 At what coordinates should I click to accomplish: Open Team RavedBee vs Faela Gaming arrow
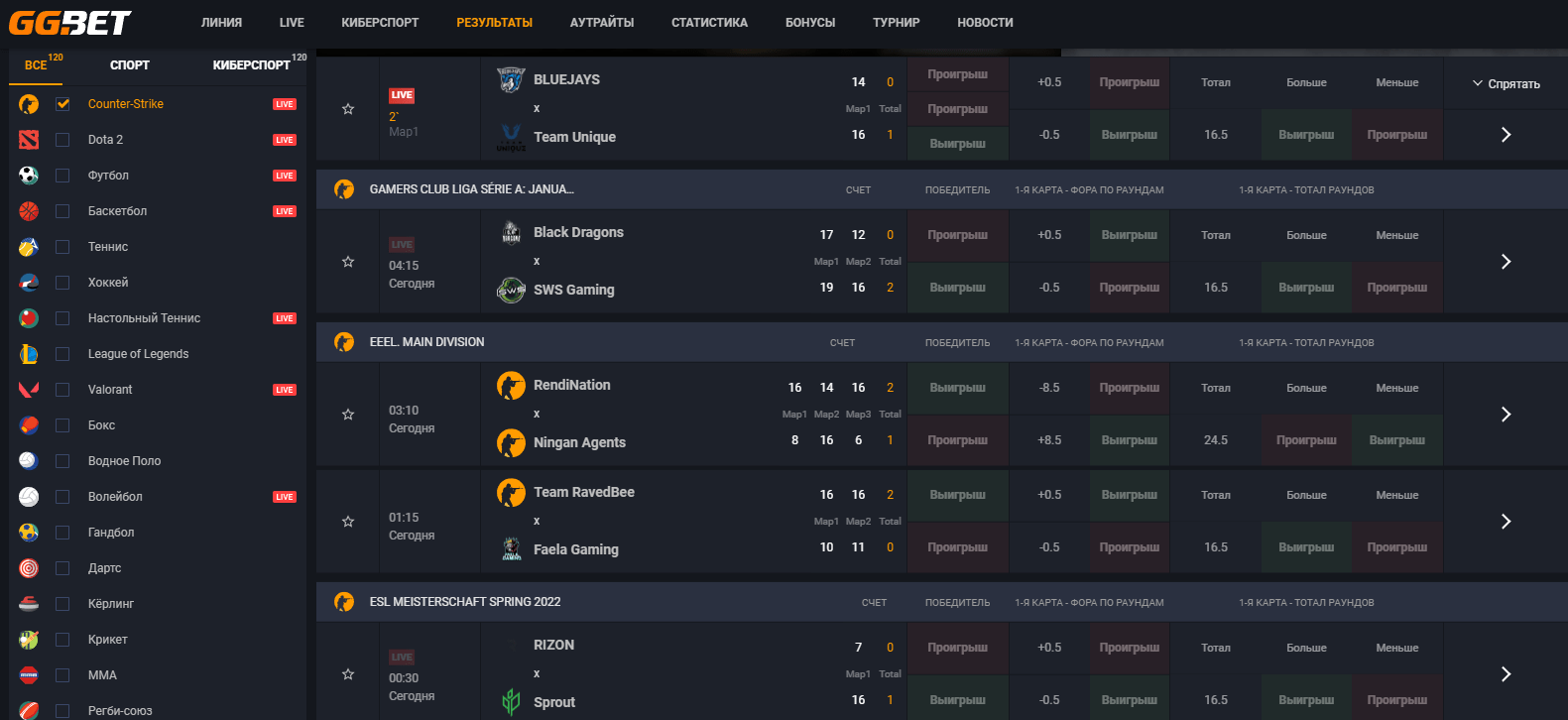(1506, 522)
